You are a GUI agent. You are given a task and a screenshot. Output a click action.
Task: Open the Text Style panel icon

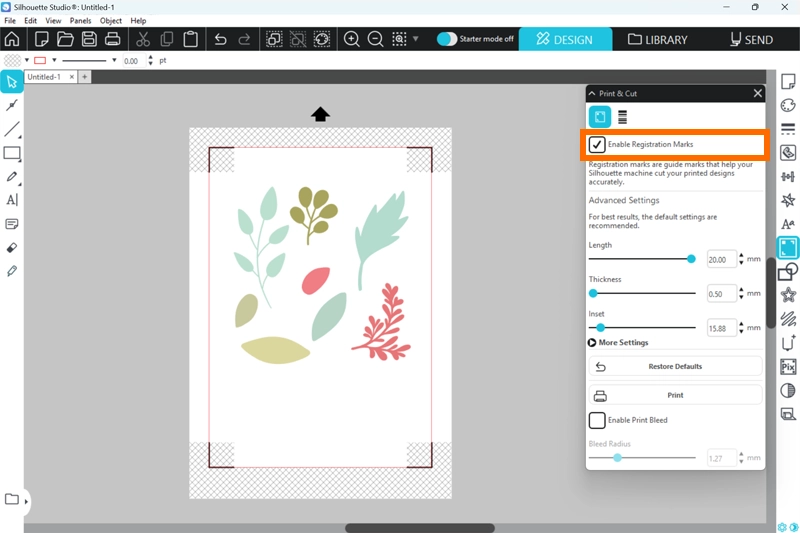point(788,224)
